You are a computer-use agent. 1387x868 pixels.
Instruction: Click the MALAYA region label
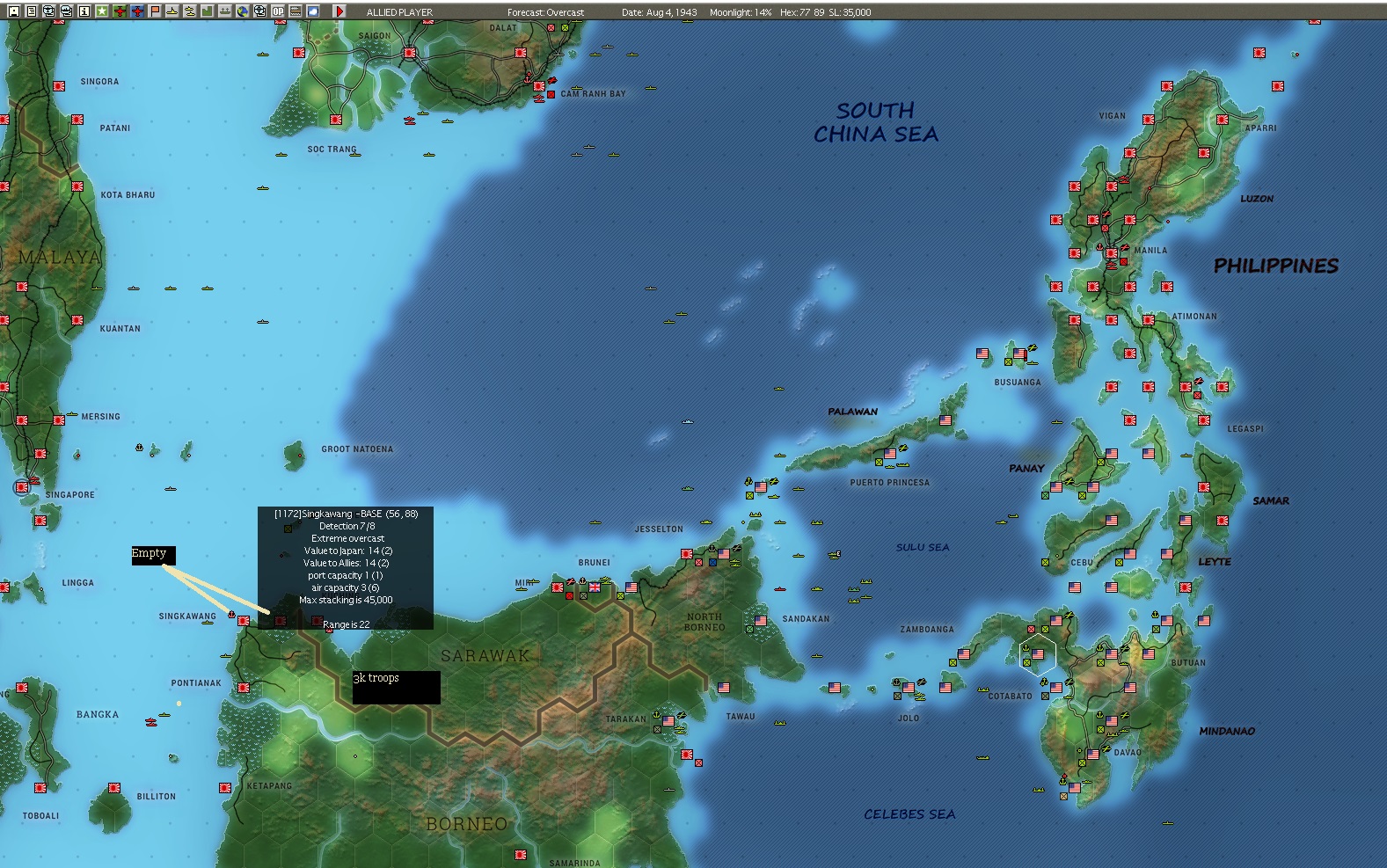click(x=60, y=257)
